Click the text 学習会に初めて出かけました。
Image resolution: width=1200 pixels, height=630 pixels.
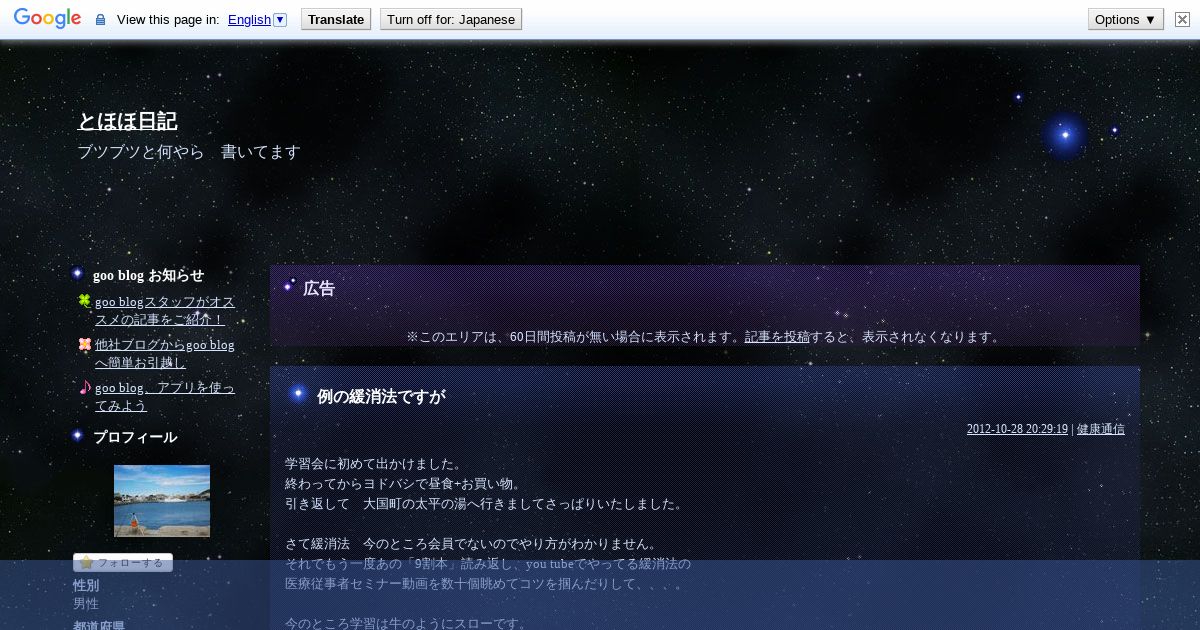tap(374, 464)
